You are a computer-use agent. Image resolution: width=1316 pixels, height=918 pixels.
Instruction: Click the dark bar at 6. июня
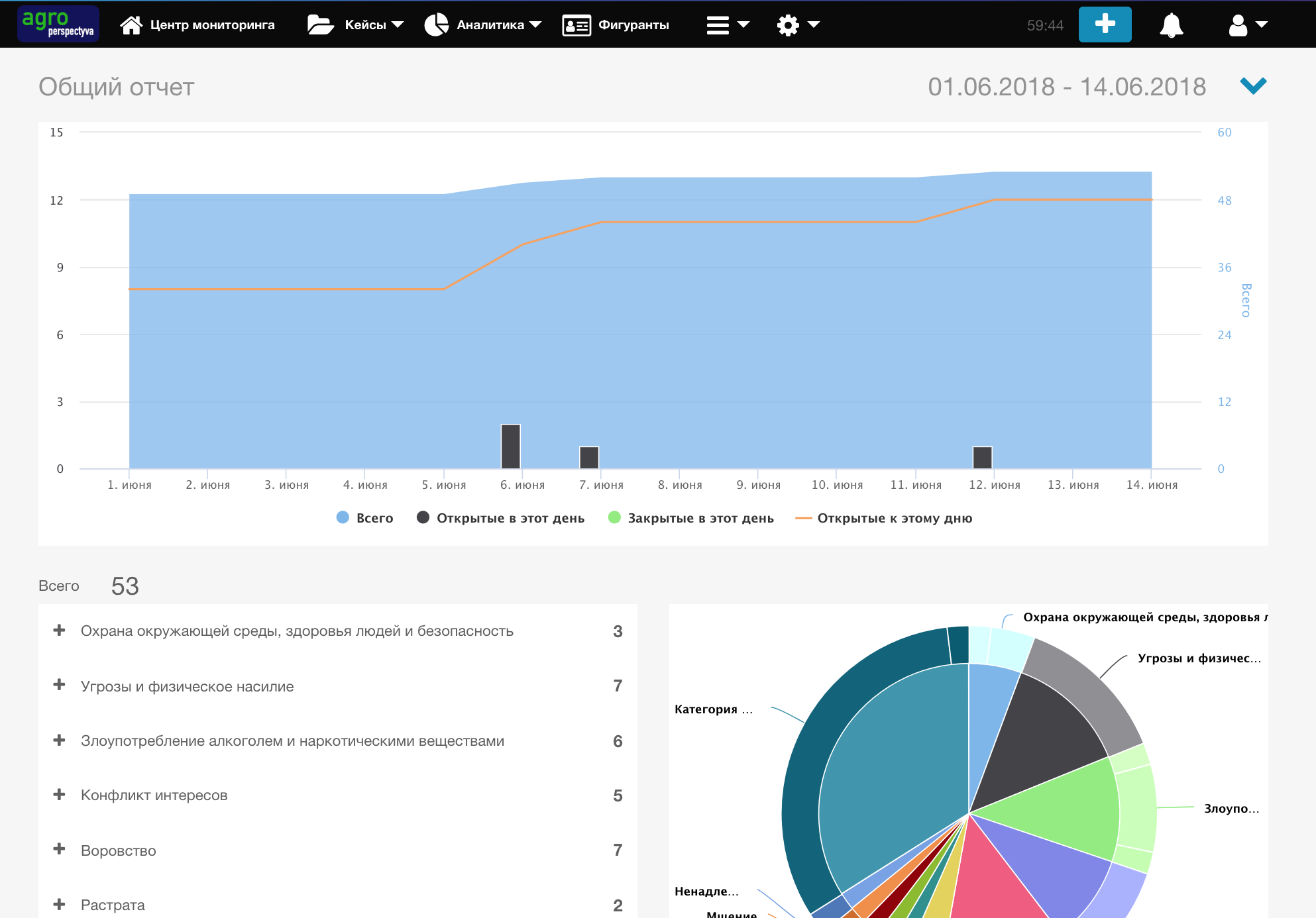510,446
